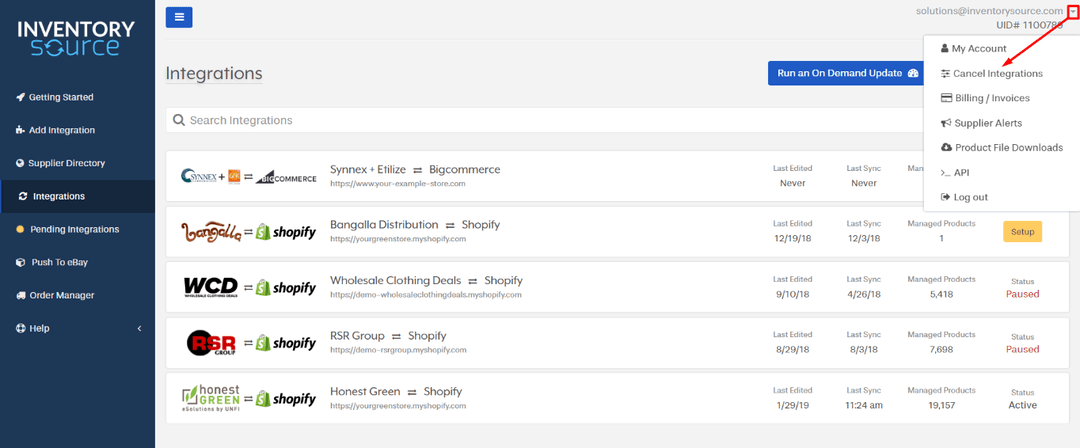Click the lifebuoy icon beside Help

pyautogui.click(x=21, y=329)
